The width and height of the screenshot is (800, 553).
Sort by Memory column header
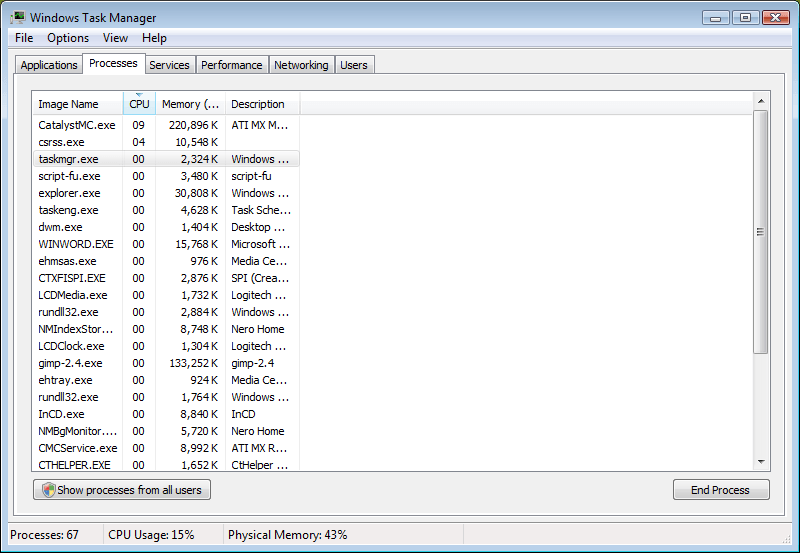(x=190, y=104)
